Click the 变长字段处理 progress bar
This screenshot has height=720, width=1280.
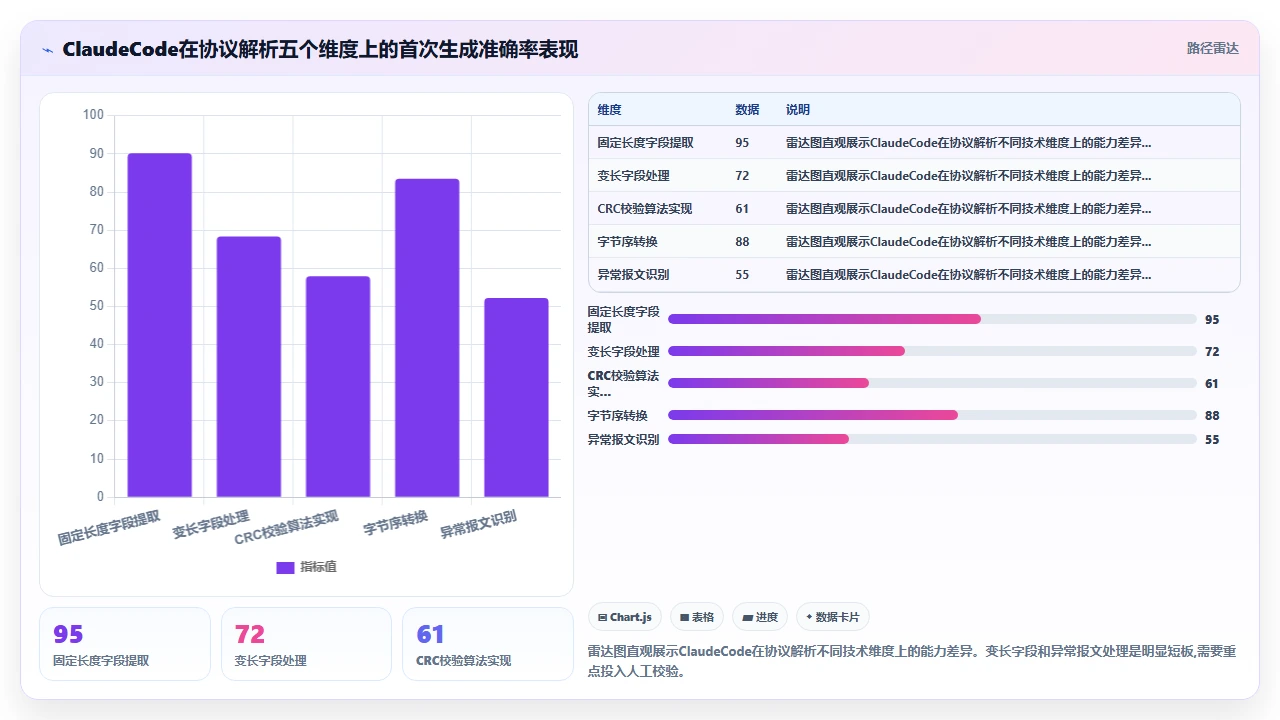point(932,351)
